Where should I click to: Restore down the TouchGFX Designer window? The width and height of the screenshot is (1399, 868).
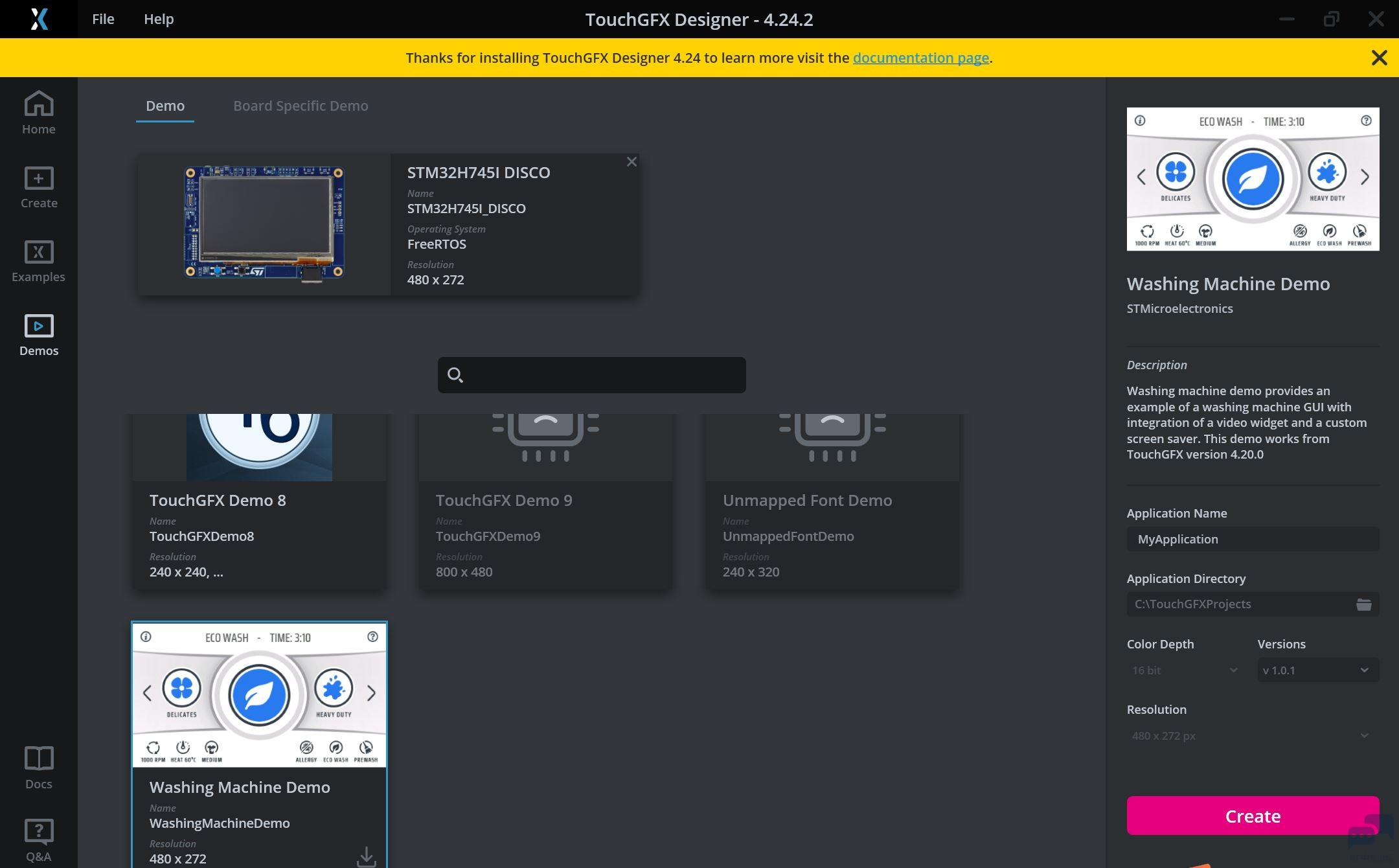tap(1331, 19)
